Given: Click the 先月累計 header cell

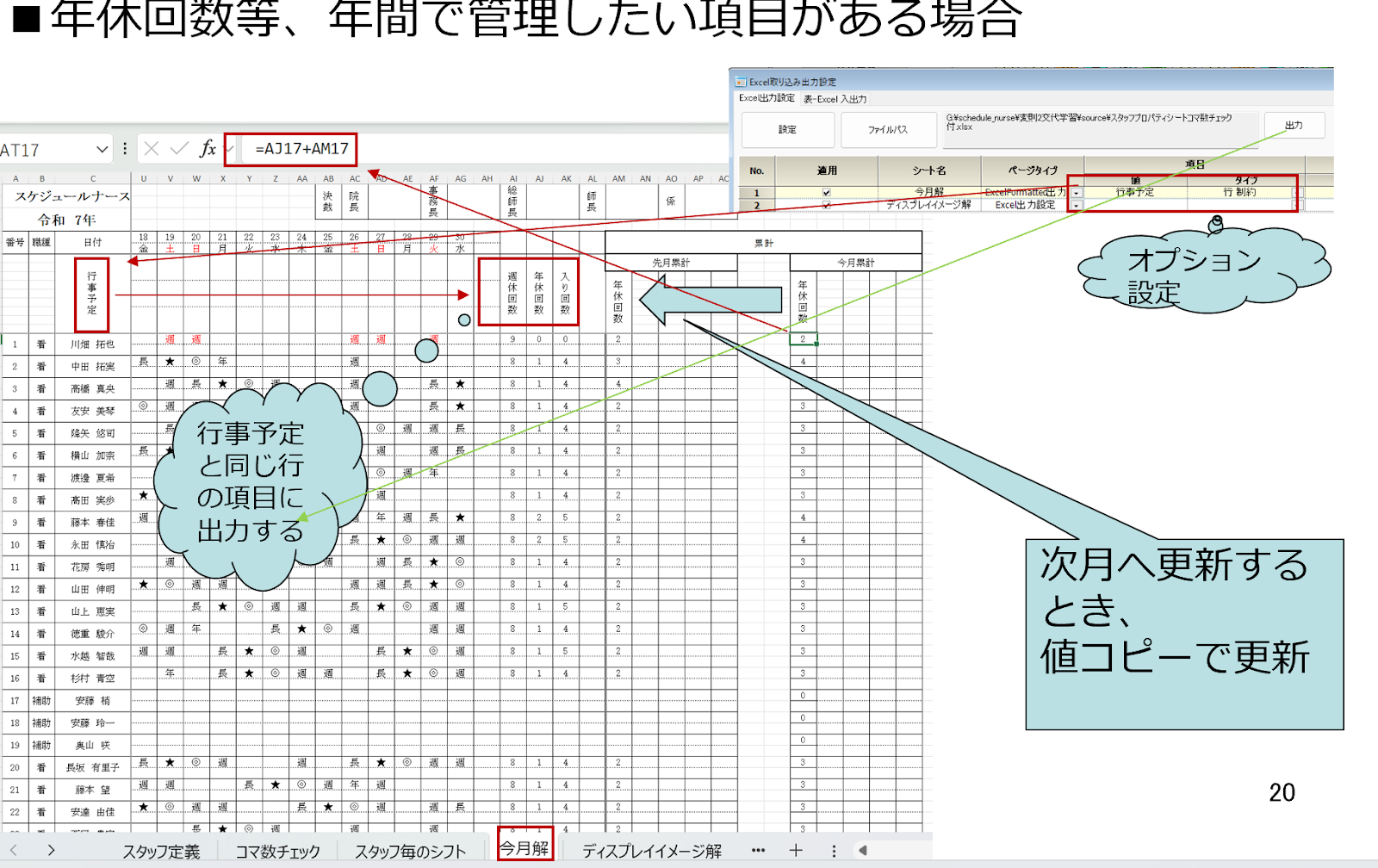Looking at the screenshot, I should coord(671,263).
